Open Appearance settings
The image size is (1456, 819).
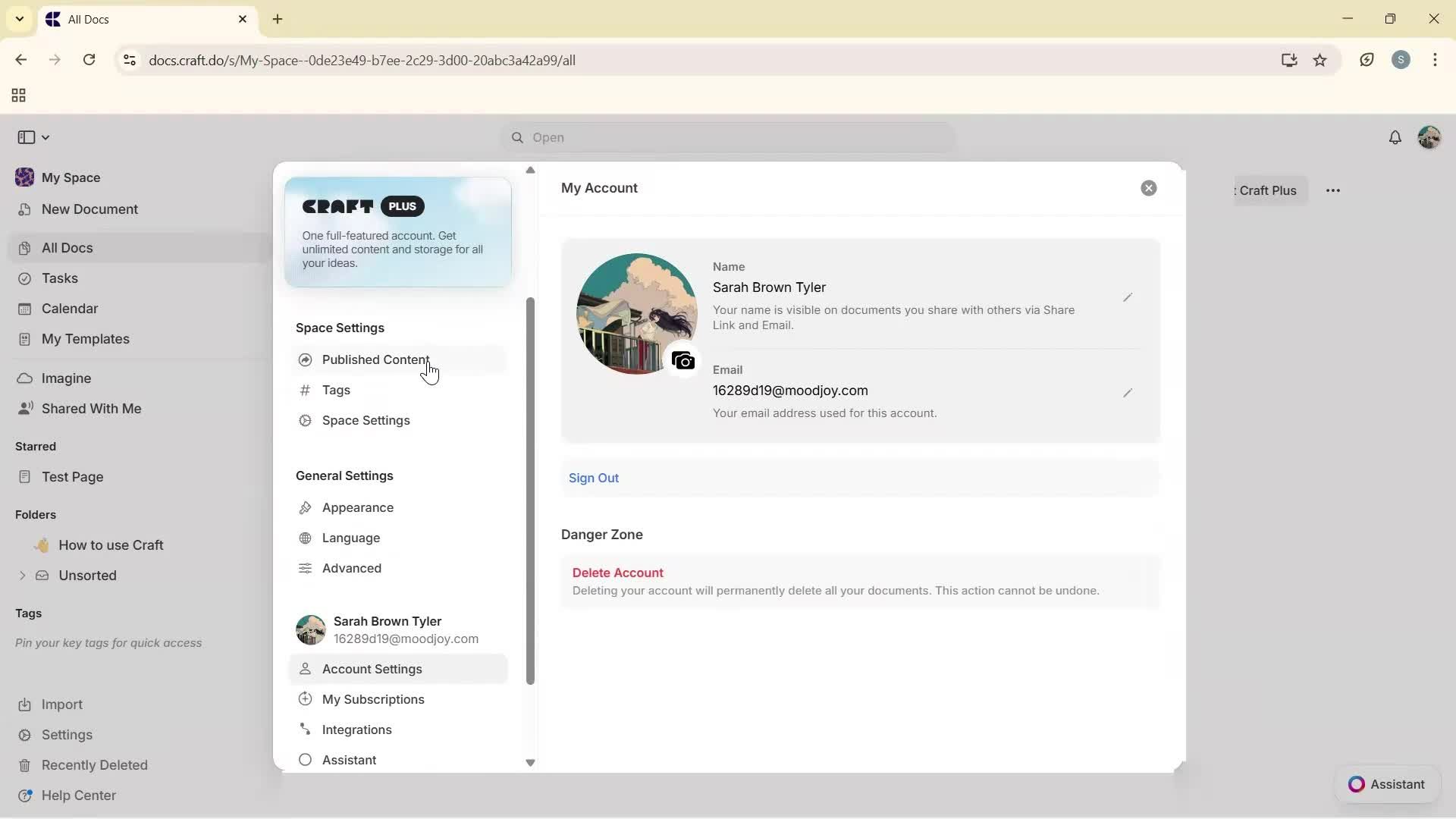coord(357,507)
